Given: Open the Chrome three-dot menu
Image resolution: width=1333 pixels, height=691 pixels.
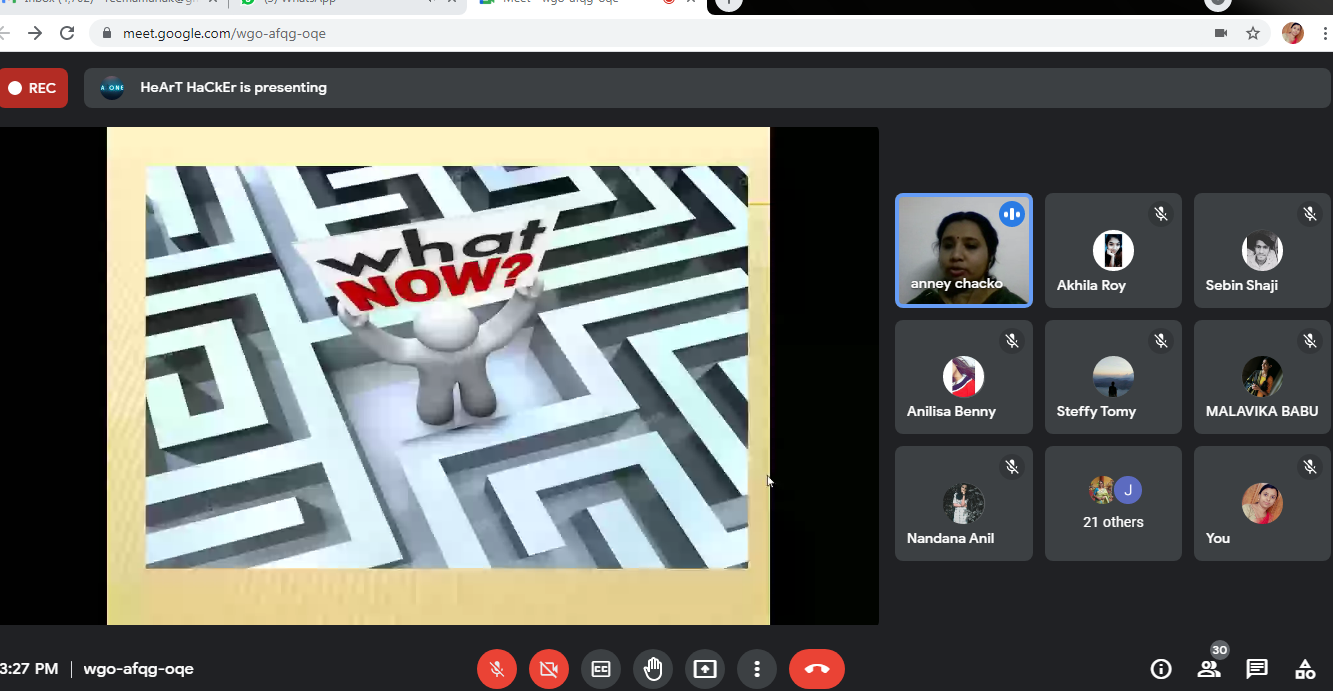Looking at the screenshot, I should [x=1325, y=33].
